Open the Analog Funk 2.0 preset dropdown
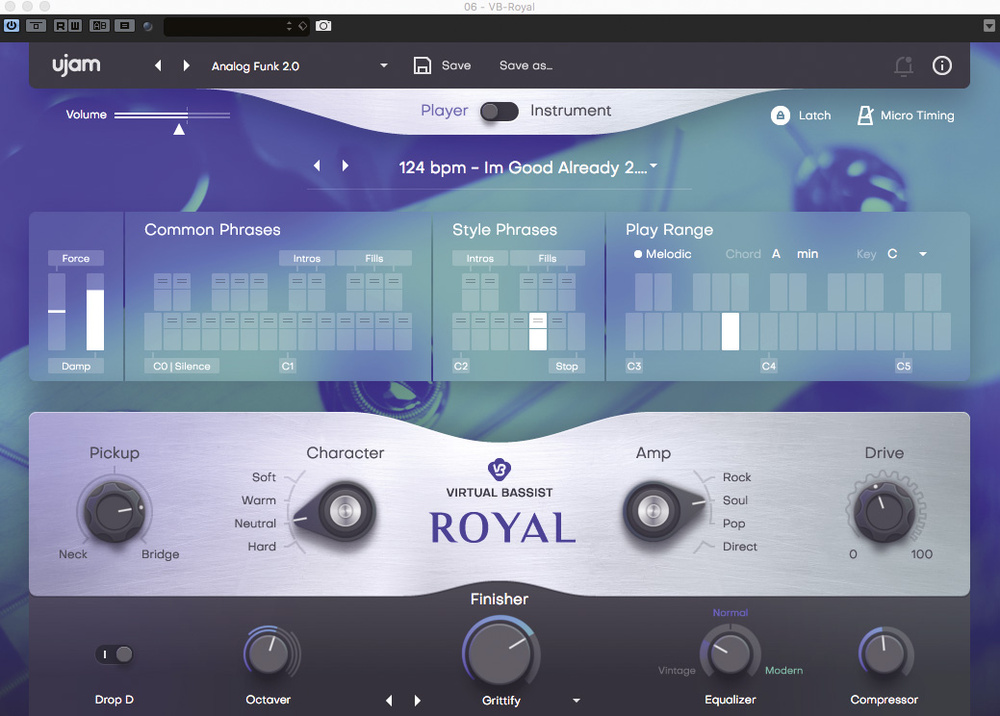This screenshot has height=716, width=1000. pos(384,65)
